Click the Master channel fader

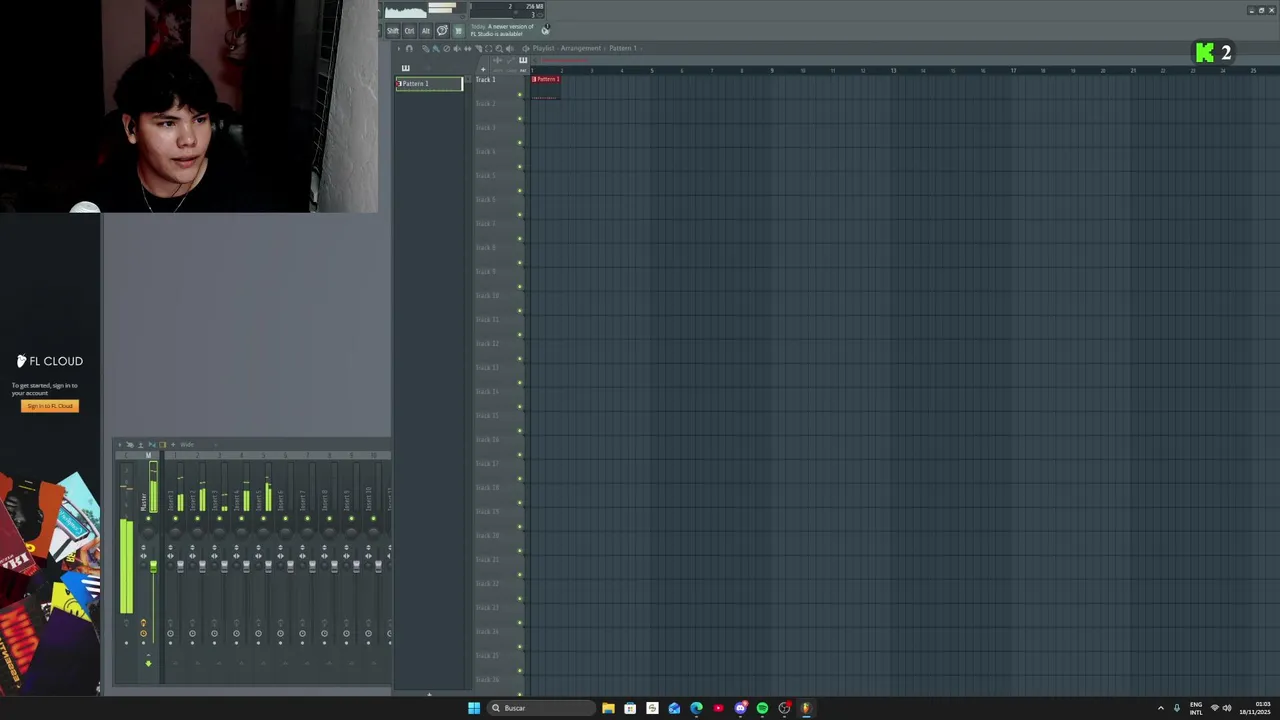(x=153, y=566)
